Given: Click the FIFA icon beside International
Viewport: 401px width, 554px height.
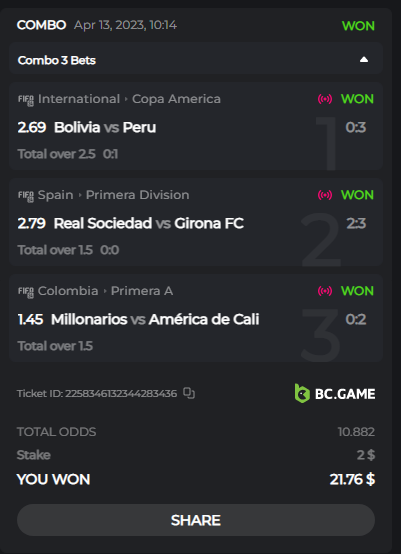Looking at the screenshot, I should 26,100.
